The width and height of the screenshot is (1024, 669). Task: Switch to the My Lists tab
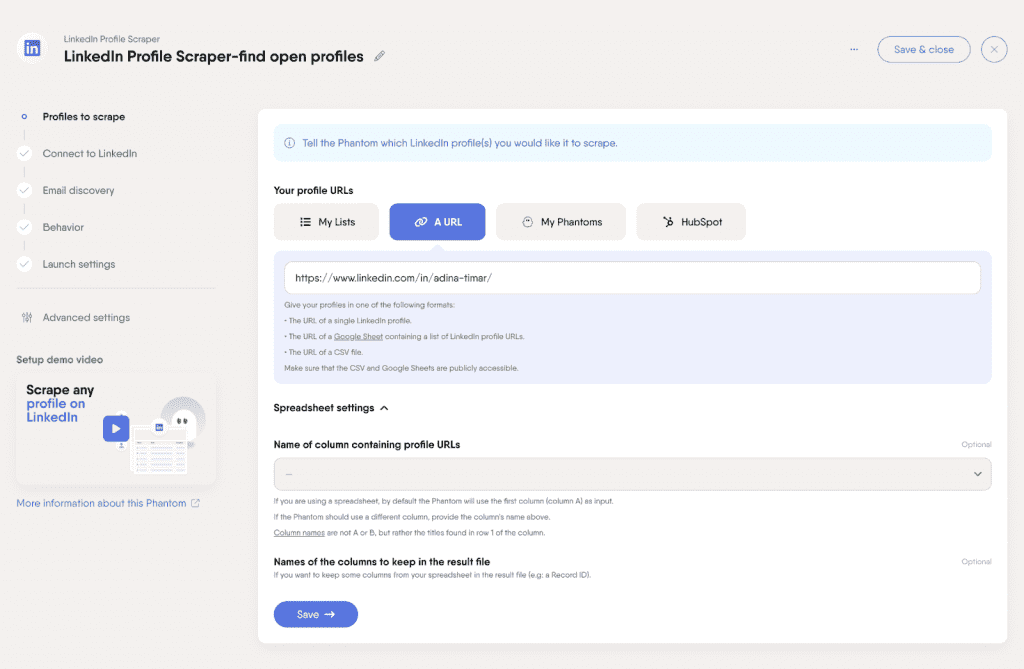click(x=326, y=221)
